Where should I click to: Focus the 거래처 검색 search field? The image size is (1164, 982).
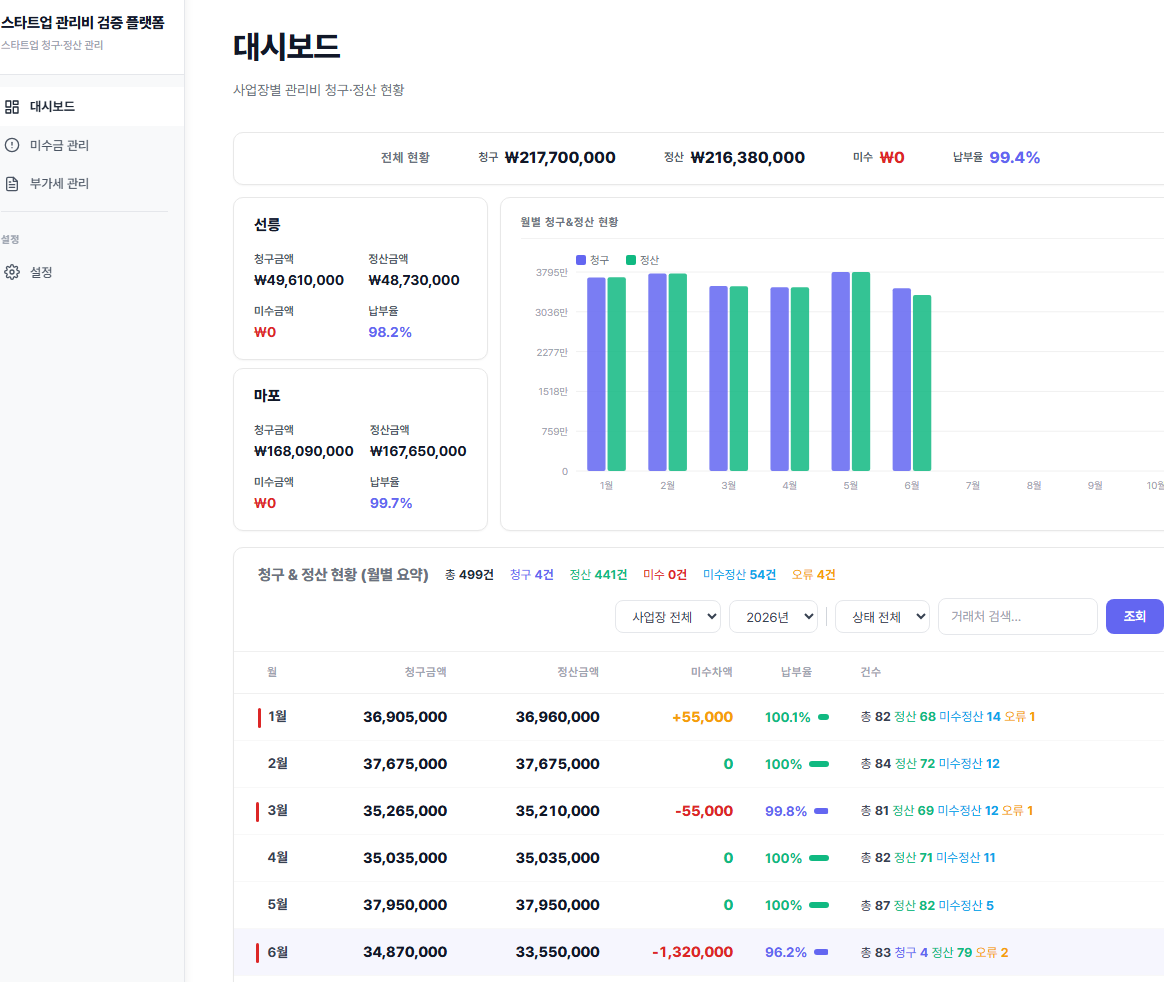click(1018, 617)
